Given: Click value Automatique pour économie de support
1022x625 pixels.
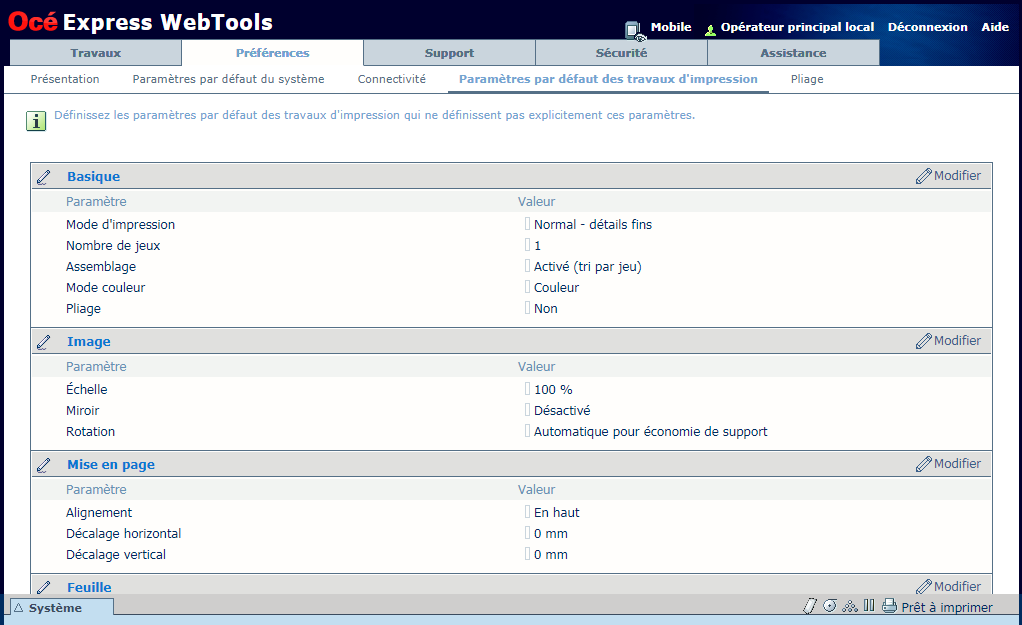Looking at the screenshot, I should point(650,431).
